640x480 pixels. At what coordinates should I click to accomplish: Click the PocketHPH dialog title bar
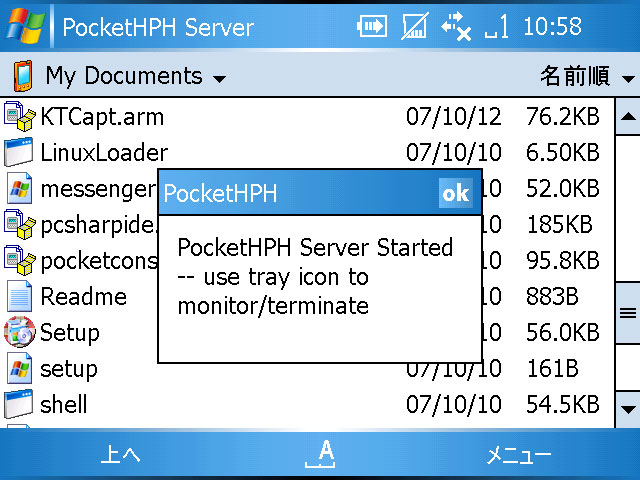[x=320, y=193]
